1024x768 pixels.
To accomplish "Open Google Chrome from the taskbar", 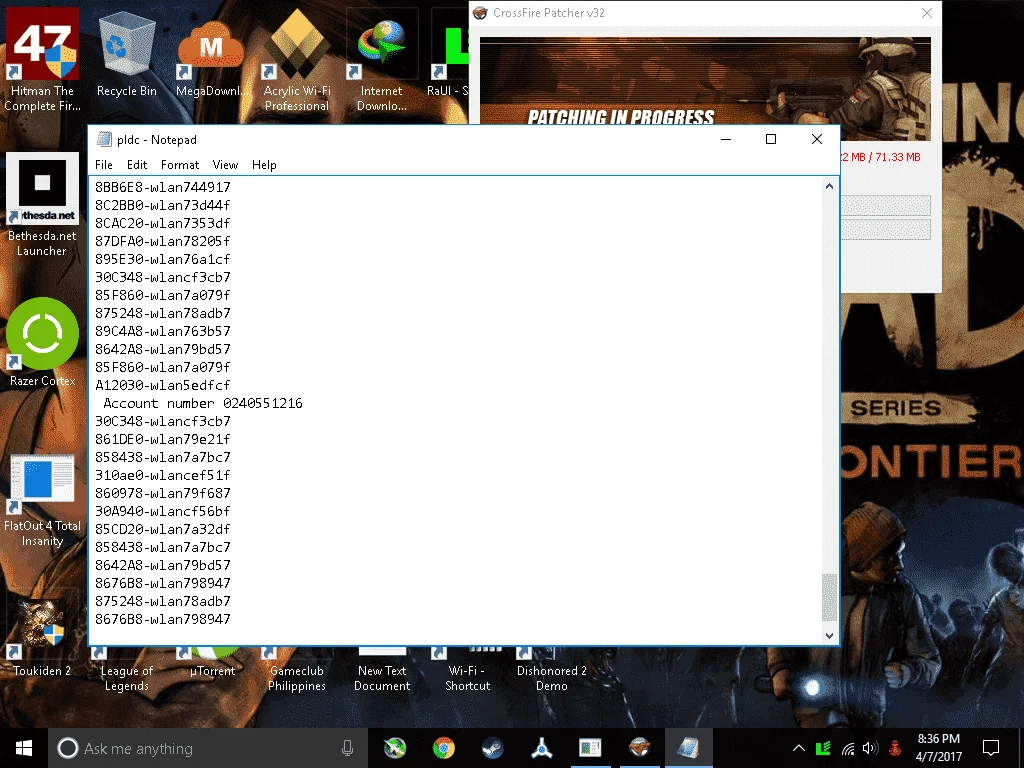I will coord(443,748).
